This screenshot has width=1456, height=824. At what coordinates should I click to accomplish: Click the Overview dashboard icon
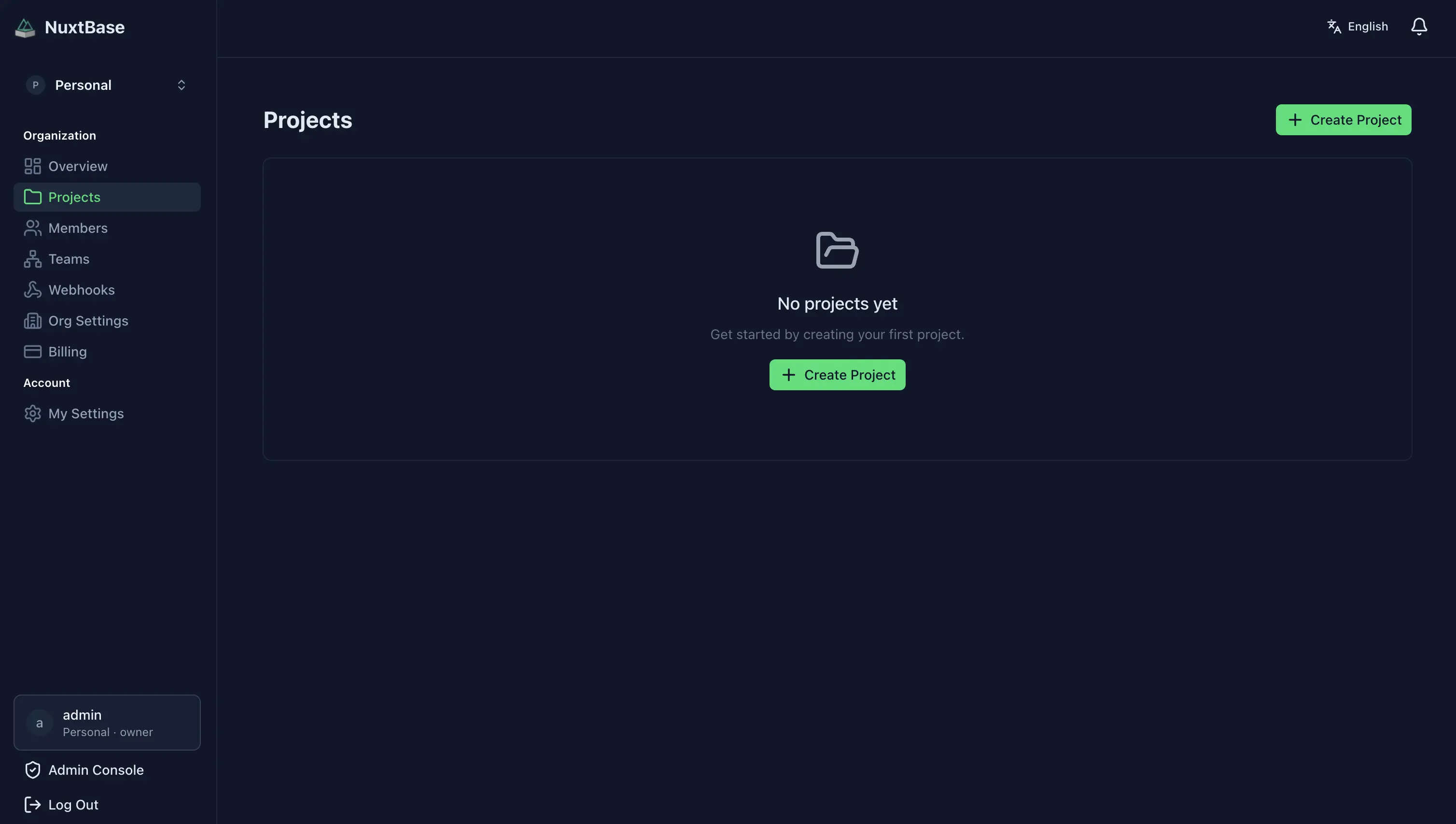click(x=32, y=166)
